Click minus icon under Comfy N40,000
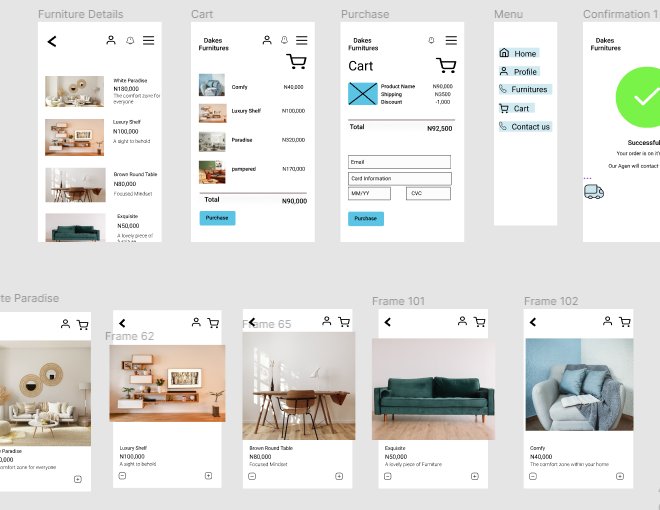 (x=533, y=476)
